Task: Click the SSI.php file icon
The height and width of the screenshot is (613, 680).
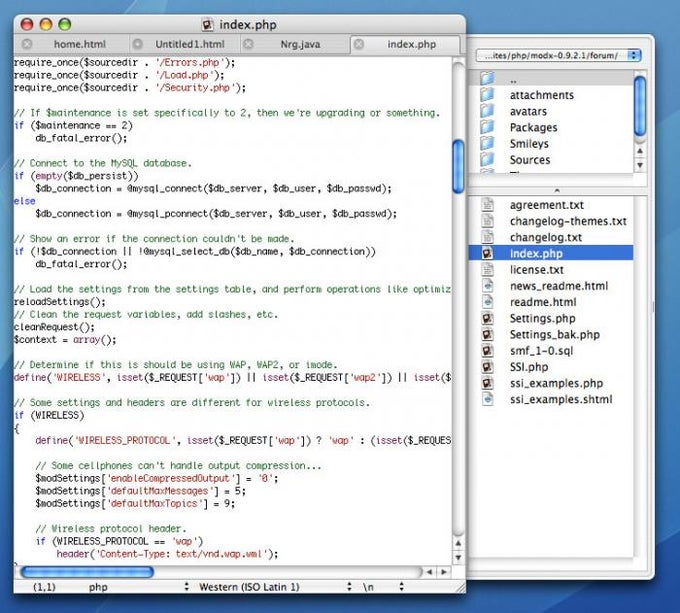Action: coord(488,367)
